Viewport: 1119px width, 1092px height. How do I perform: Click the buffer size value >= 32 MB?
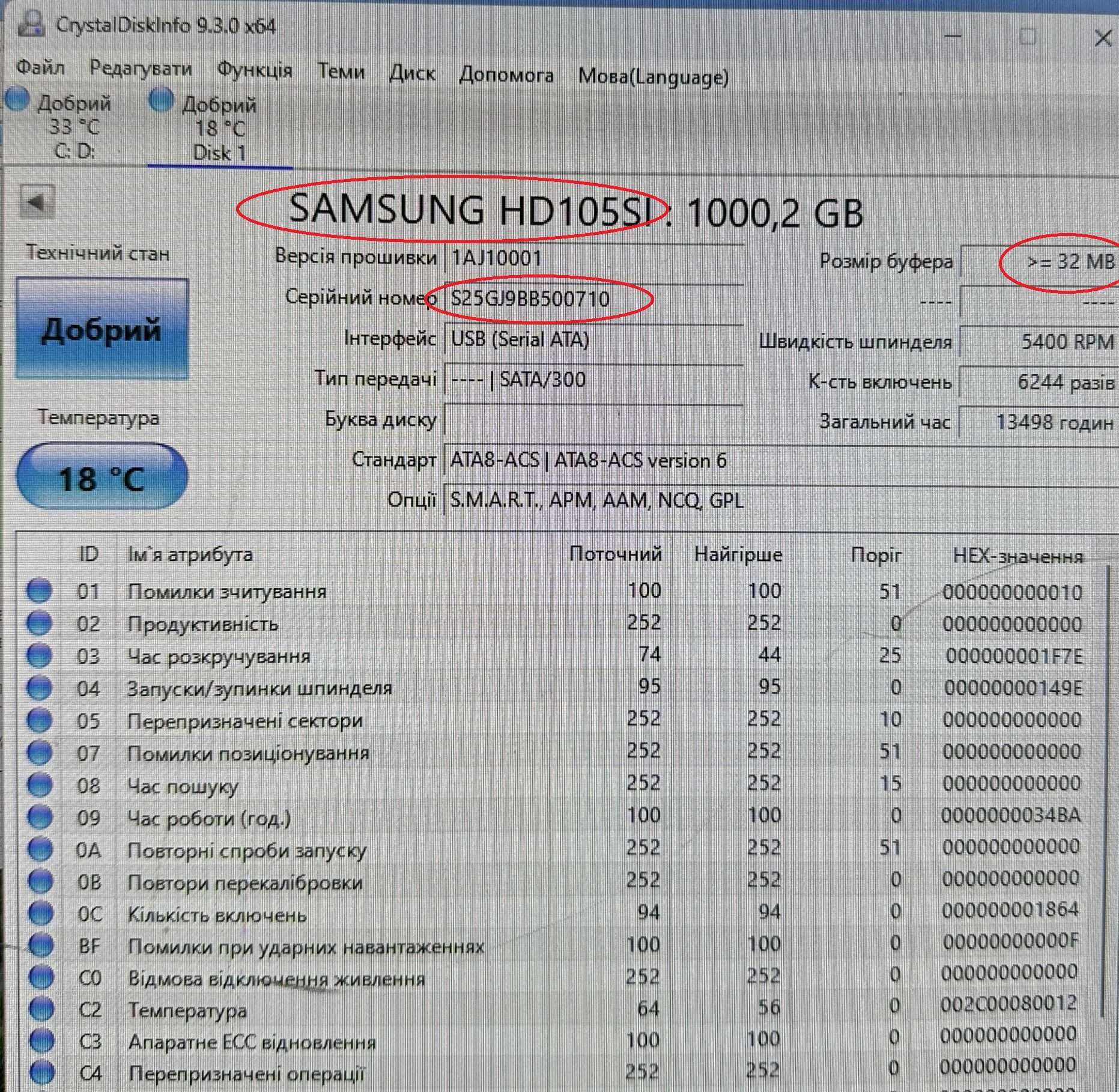(1039, 261)
